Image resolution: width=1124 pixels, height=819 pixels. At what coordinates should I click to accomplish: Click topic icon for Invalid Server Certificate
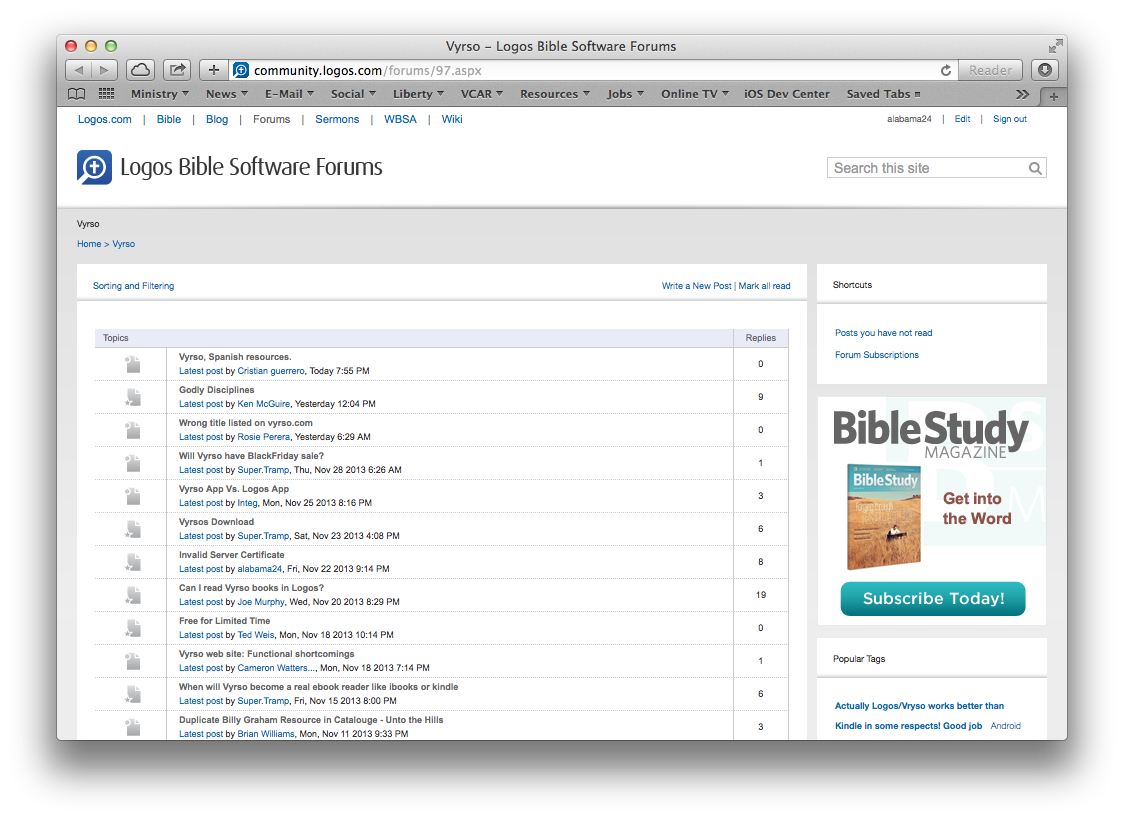[x=133, y=562]
